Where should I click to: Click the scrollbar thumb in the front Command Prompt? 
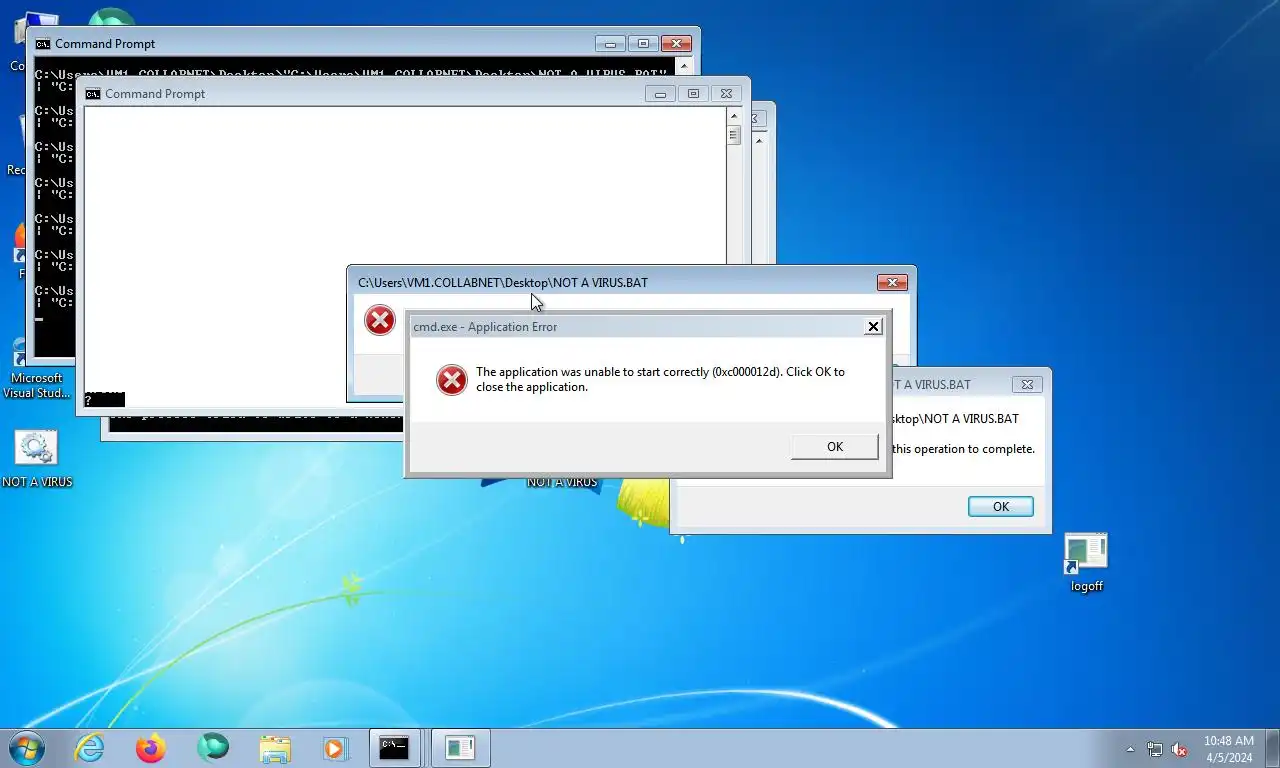(x=733, y=135)
